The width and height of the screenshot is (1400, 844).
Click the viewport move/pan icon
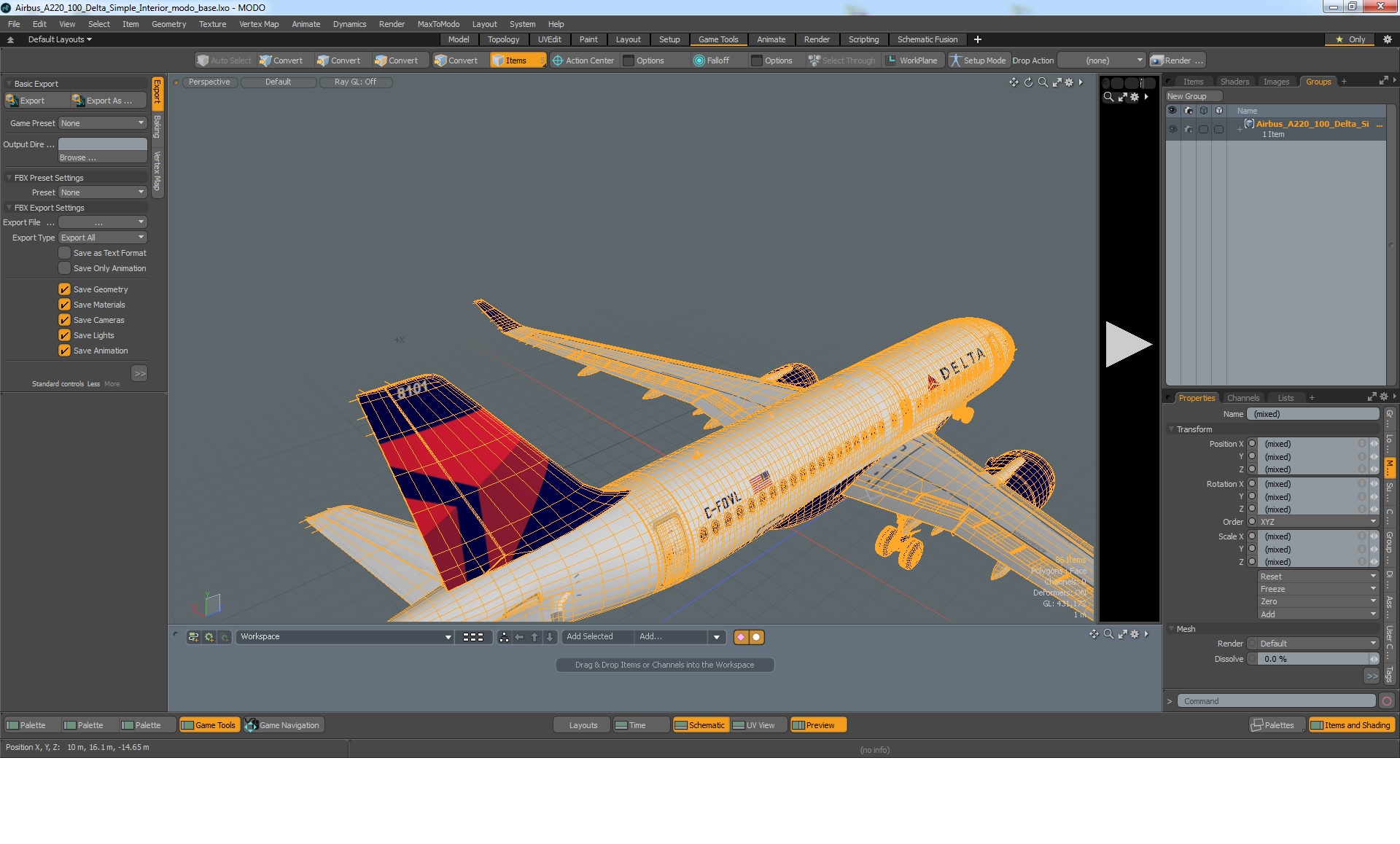point(1014,82)
